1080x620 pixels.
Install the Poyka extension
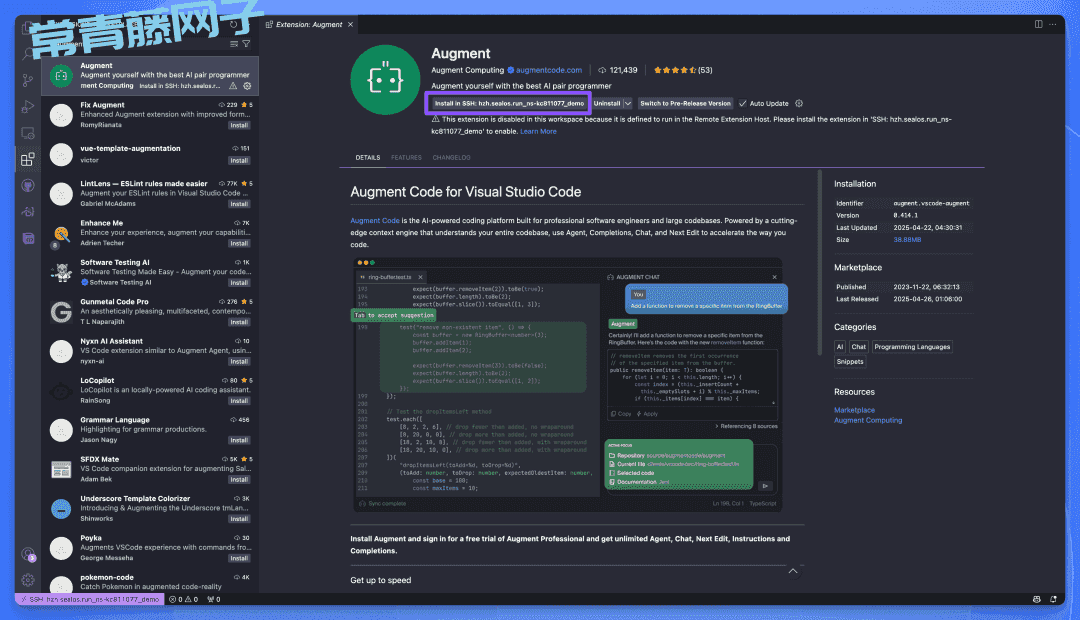point(239,559)
